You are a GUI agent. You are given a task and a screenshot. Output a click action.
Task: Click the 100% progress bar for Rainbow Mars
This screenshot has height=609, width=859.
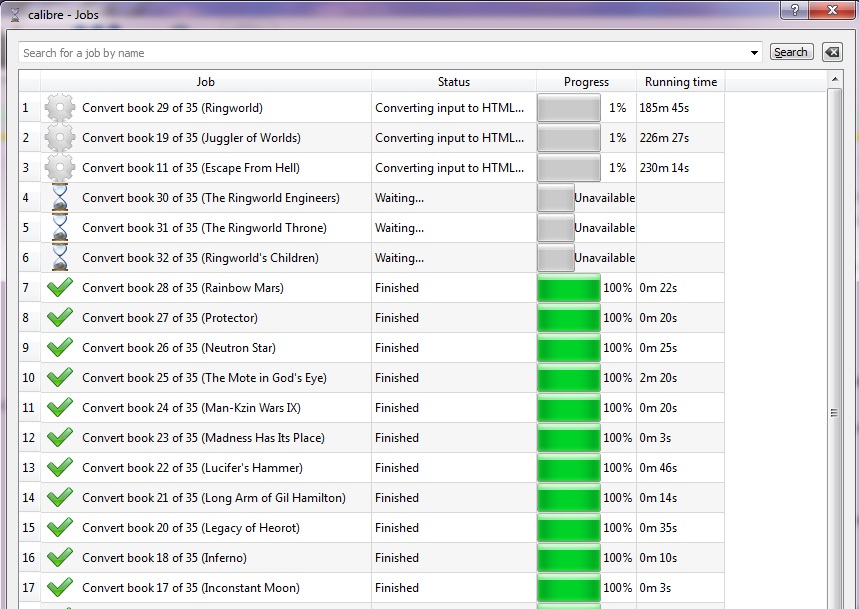point(569,288)
